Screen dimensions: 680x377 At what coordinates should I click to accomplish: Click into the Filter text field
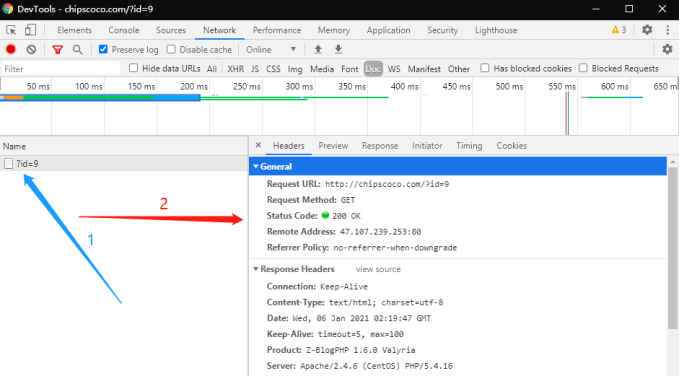tap(61, 69)
